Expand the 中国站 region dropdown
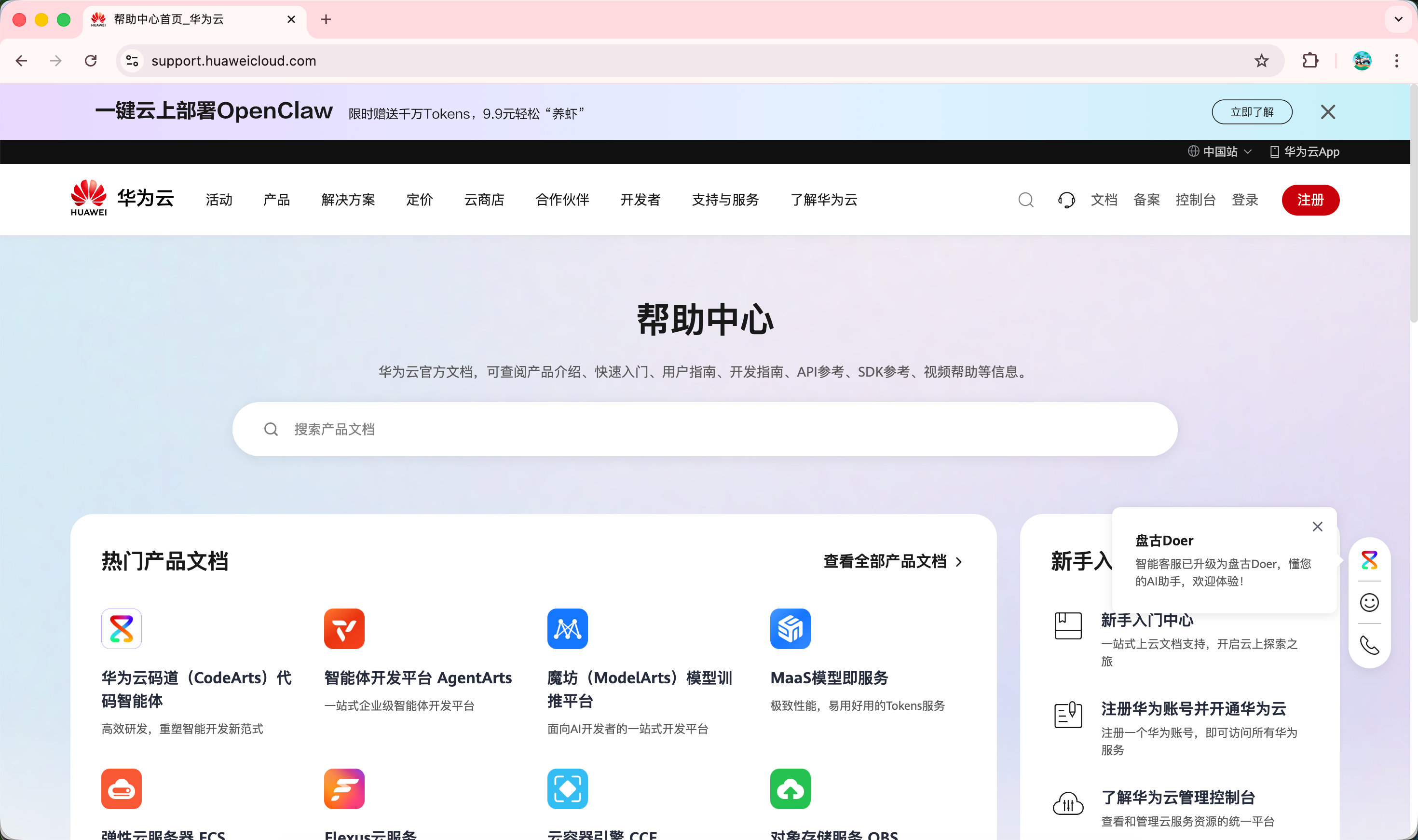The image size is (1418, 840). tap(1220, 152)
